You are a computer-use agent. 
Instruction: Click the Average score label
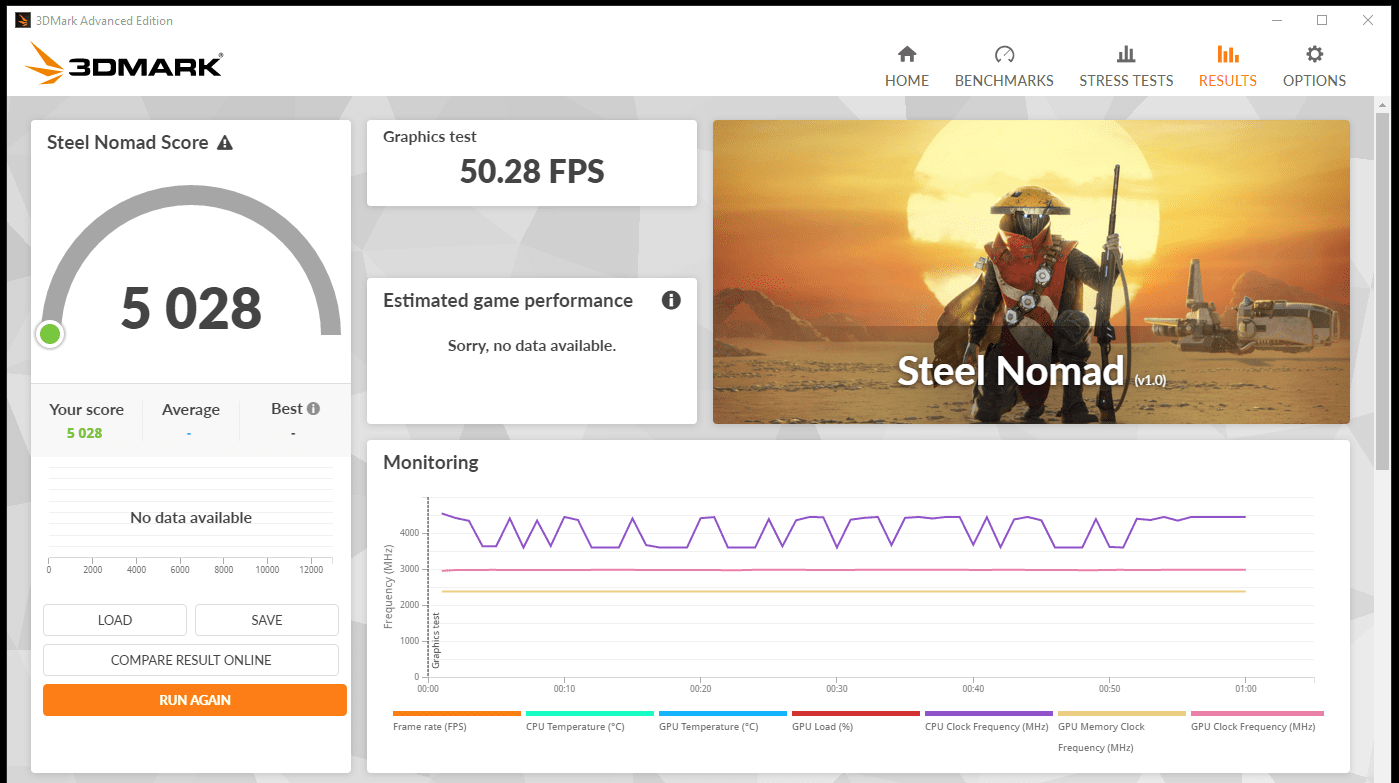click(191, 410)
